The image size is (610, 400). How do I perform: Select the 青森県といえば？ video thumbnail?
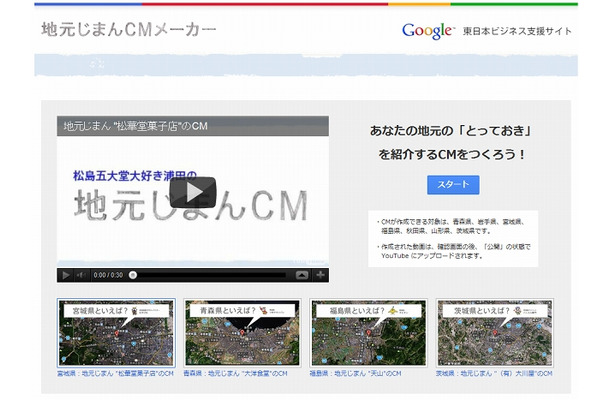pos(242,333)
